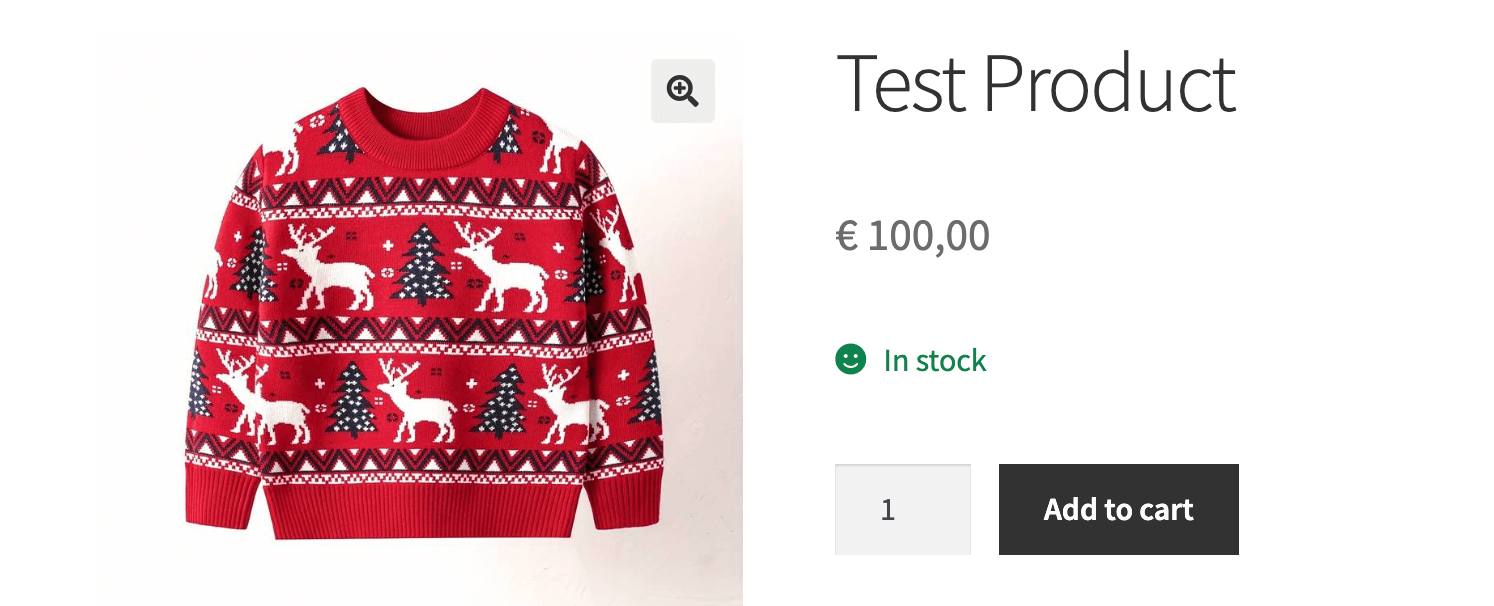The image size is (1494, 606).
Task: Click the € 100,00 price
Action: point(913,236)
